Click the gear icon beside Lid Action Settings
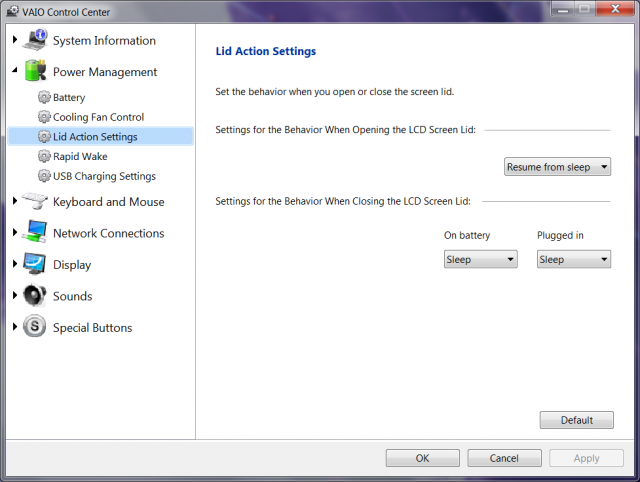Image resolution: width=640 pixels, height=482 pixels. tap(44, 136)
